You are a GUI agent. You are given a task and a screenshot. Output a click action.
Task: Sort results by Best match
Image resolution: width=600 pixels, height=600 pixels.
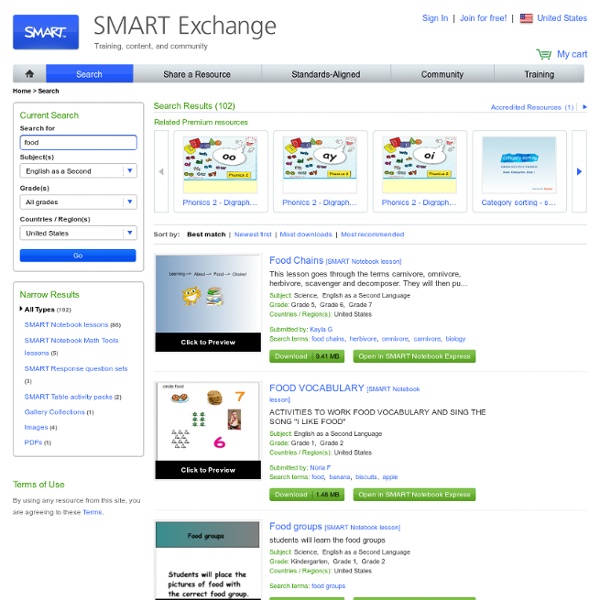[x=206, y=234]
